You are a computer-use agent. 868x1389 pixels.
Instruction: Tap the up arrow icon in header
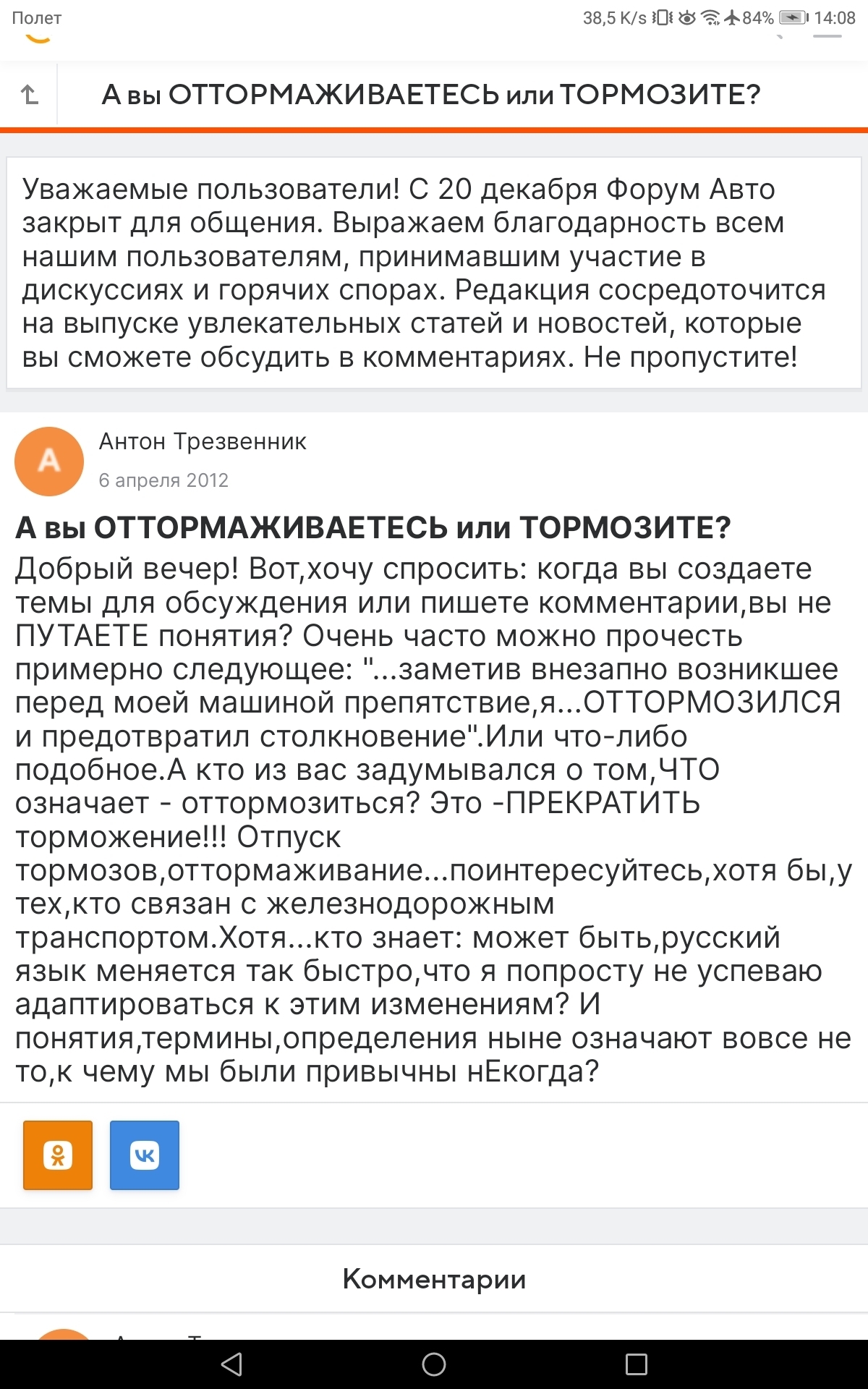click(29, 94)
